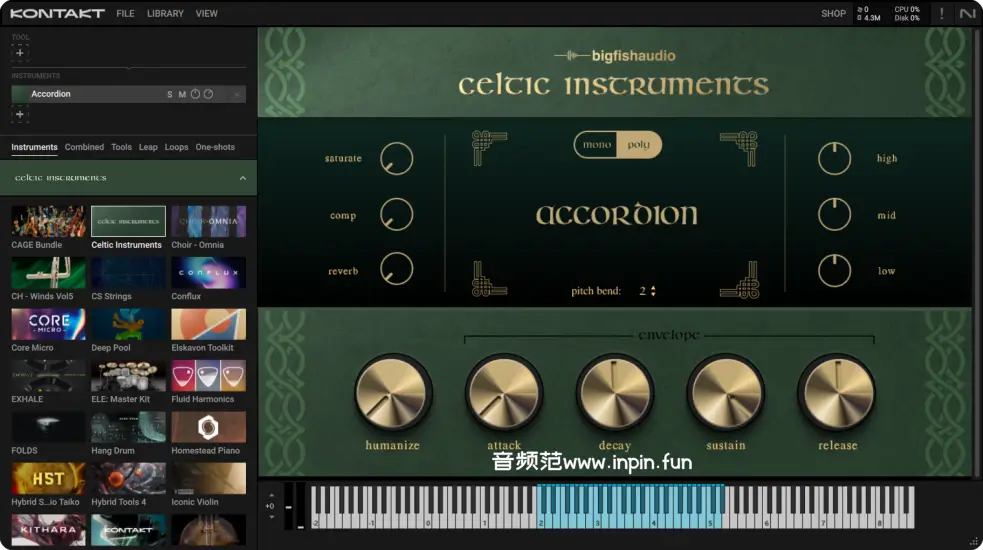Open Conflux library thumbnail
983x550 pixels.
209,273
